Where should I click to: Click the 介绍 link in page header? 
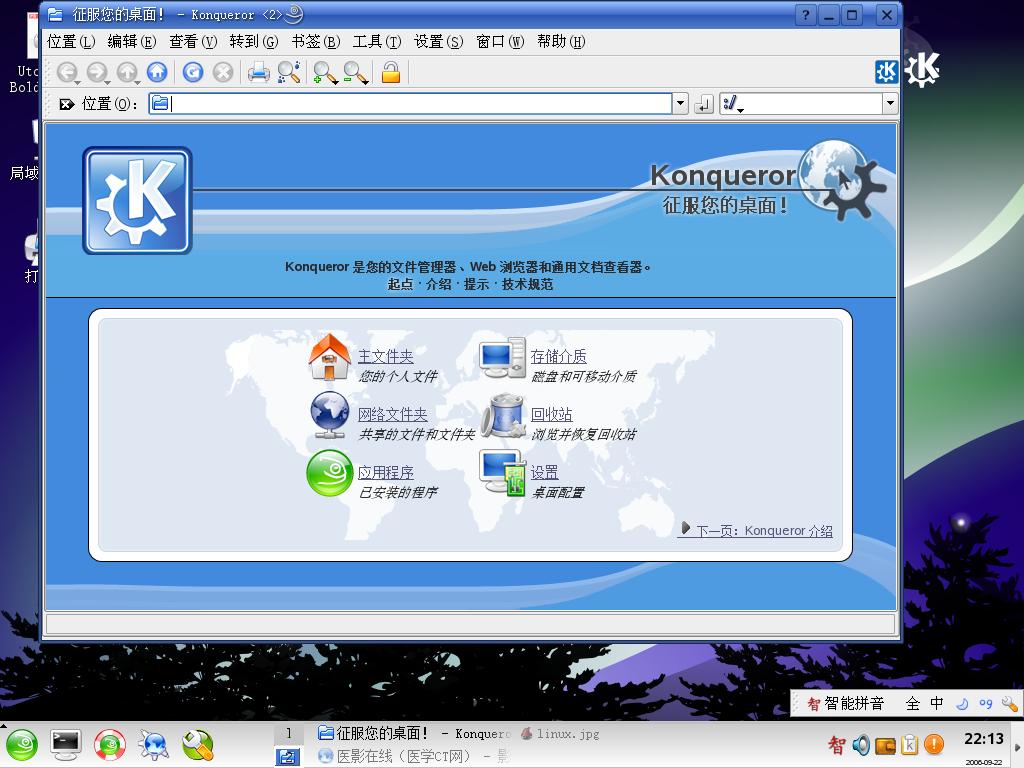tap(439, 284)
